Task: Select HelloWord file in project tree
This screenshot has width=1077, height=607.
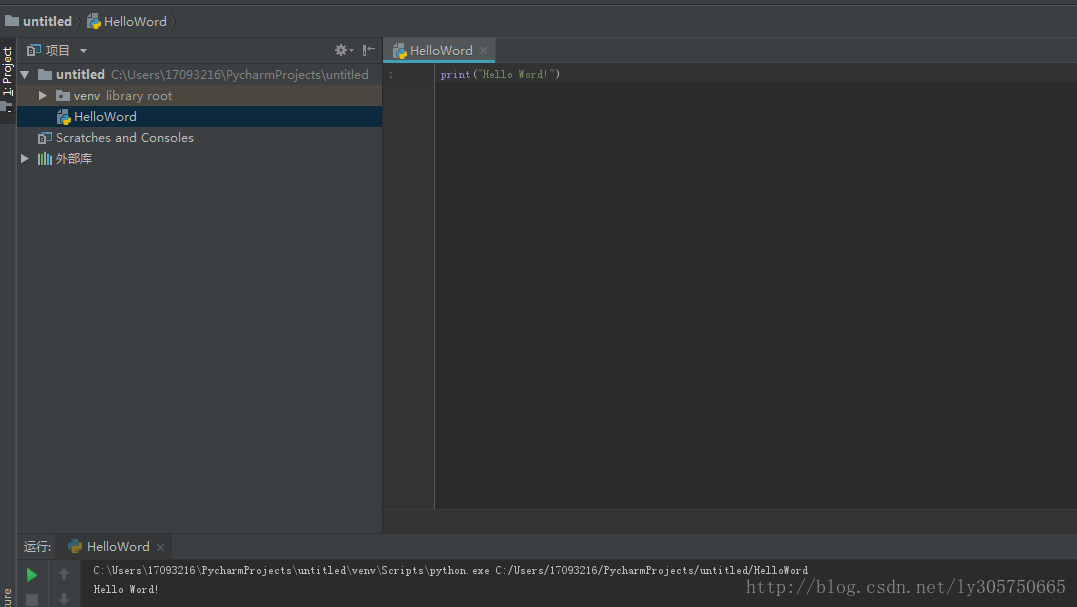Action: (x=105, y=117)
